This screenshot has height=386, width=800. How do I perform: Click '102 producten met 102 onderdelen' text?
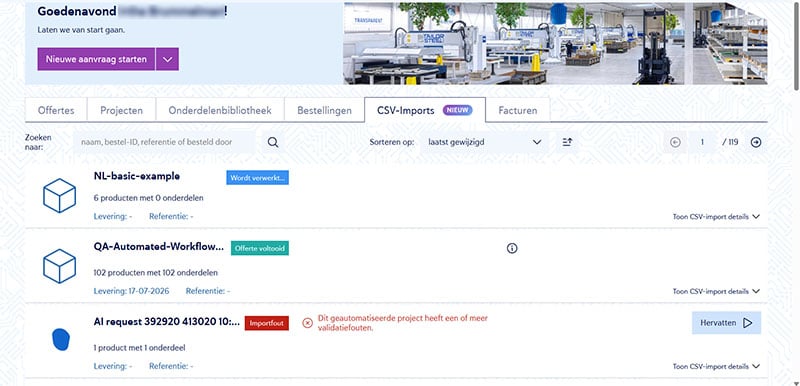click(x=156, y=273)
